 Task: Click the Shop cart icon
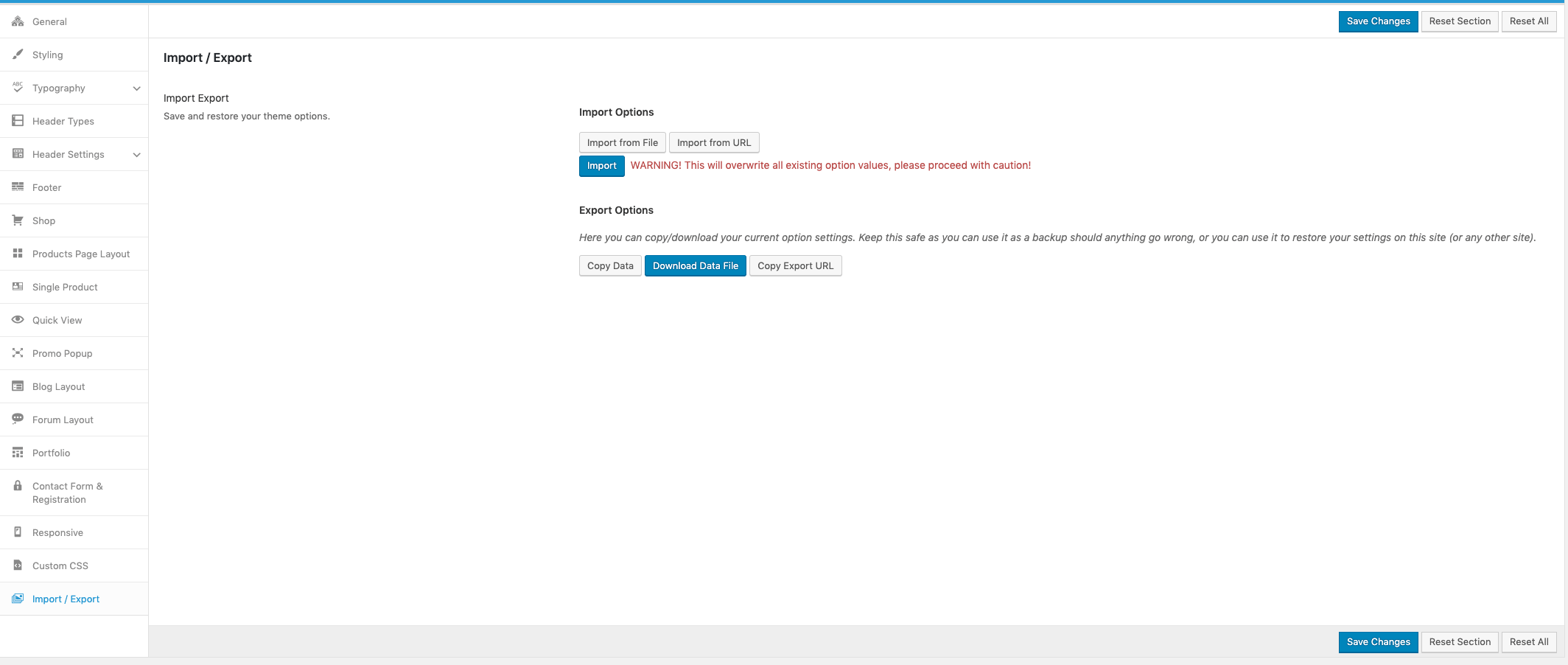point(18,220)
